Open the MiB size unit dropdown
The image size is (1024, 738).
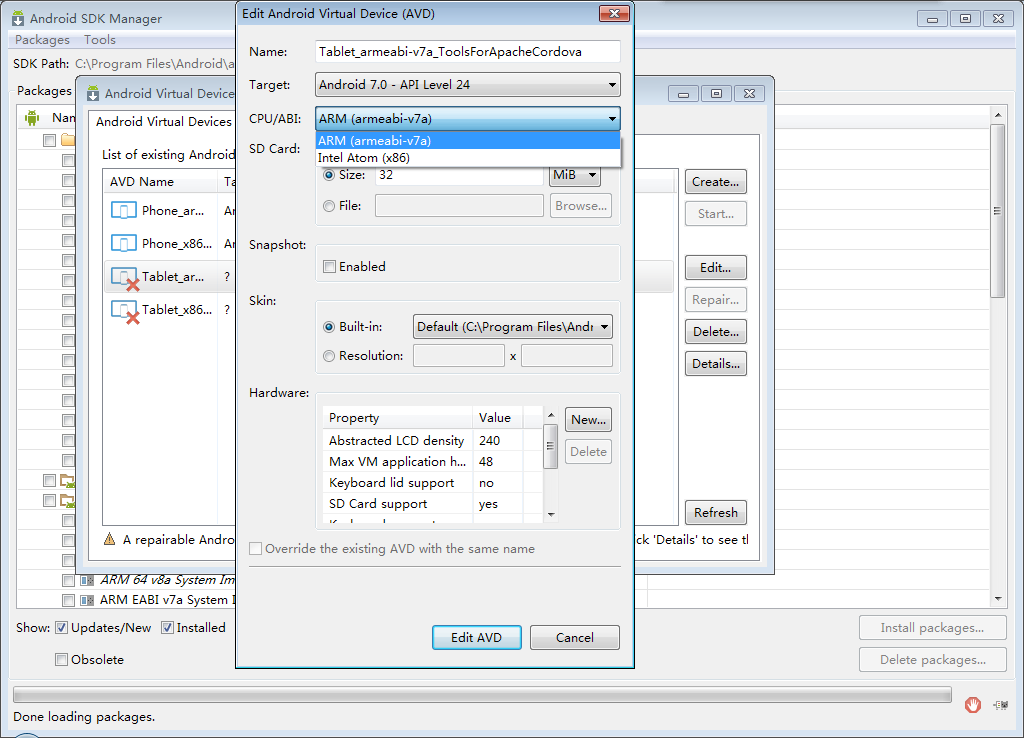click(575, 175)
